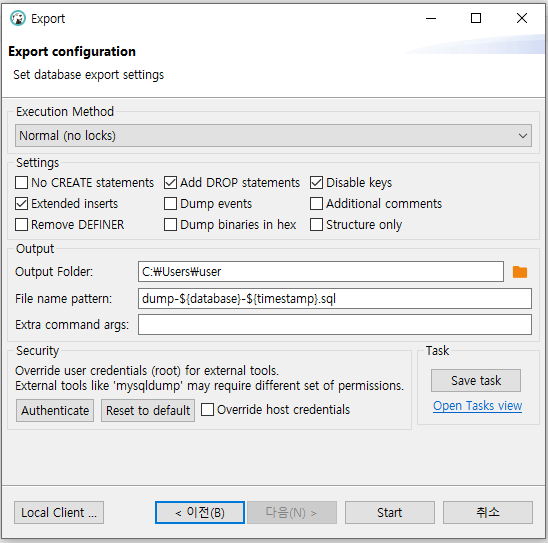The width and height of the screenshot is (548, 543).
Task: Select the Structure only checkbox
Action: (316, 224)
